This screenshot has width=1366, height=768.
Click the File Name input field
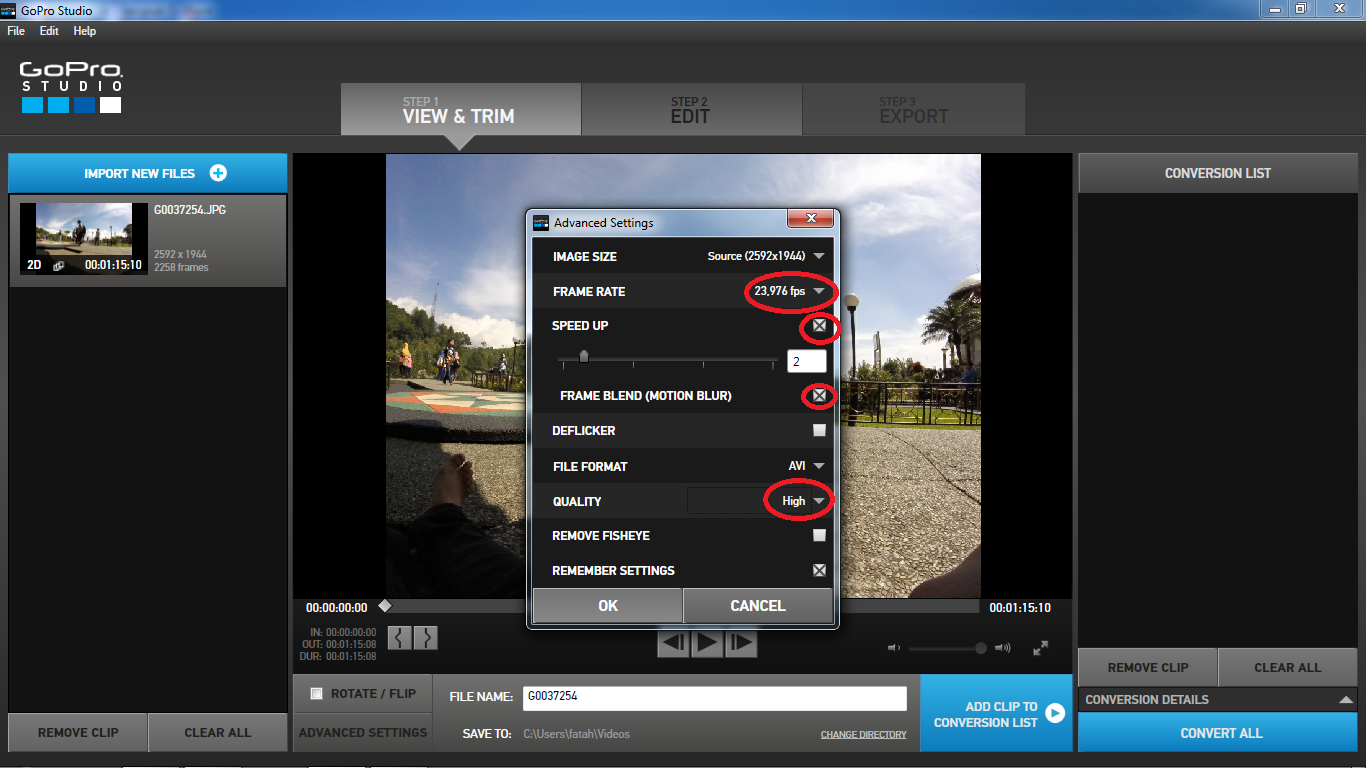715,698
